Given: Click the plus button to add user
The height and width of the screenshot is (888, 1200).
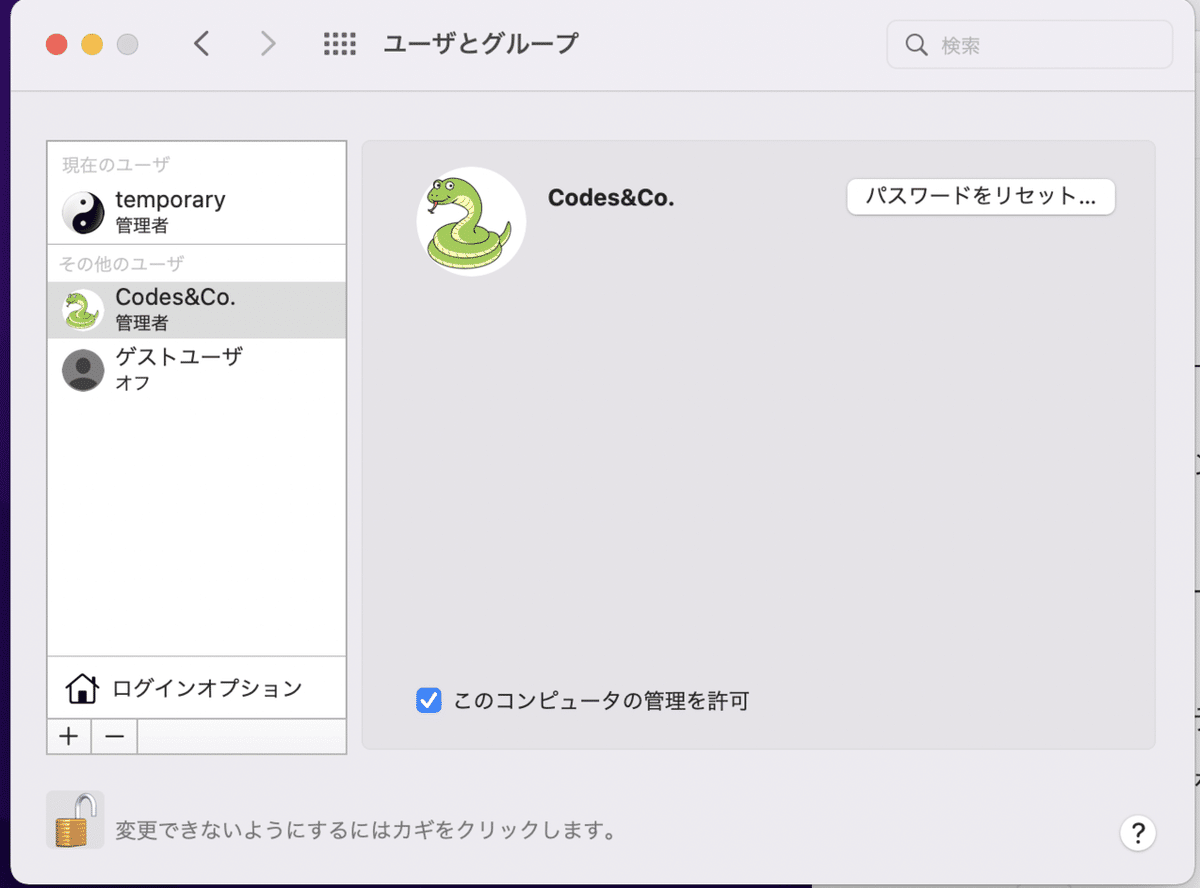Looking at the screenshot, I should tap(68, 736).
